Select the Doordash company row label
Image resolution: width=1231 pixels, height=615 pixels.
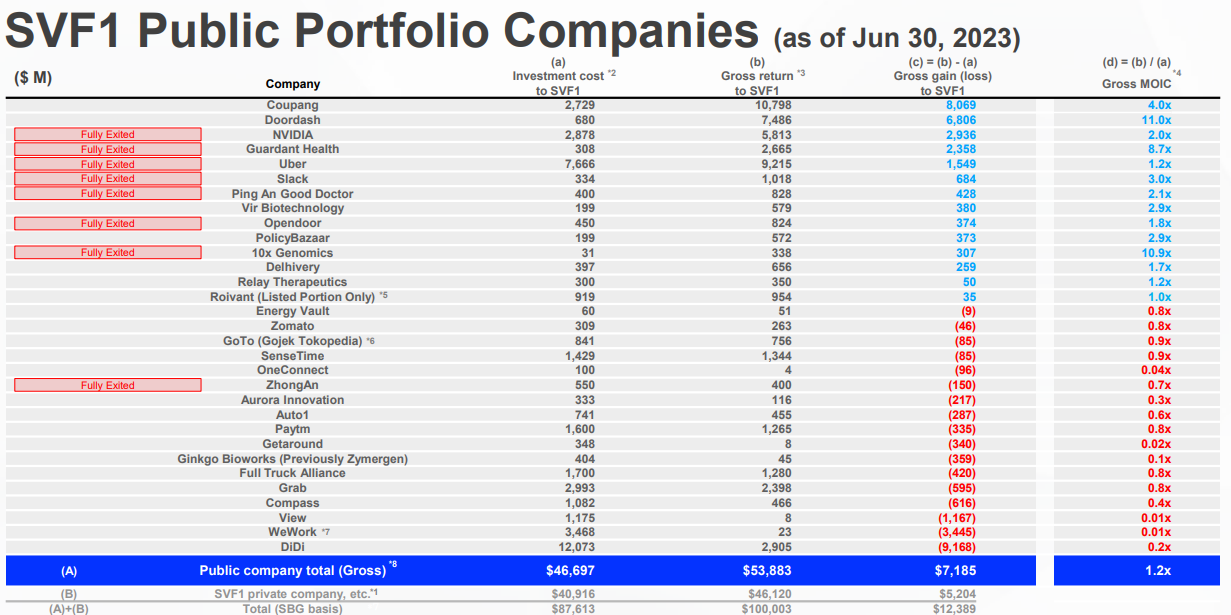(x=292, y=120)
